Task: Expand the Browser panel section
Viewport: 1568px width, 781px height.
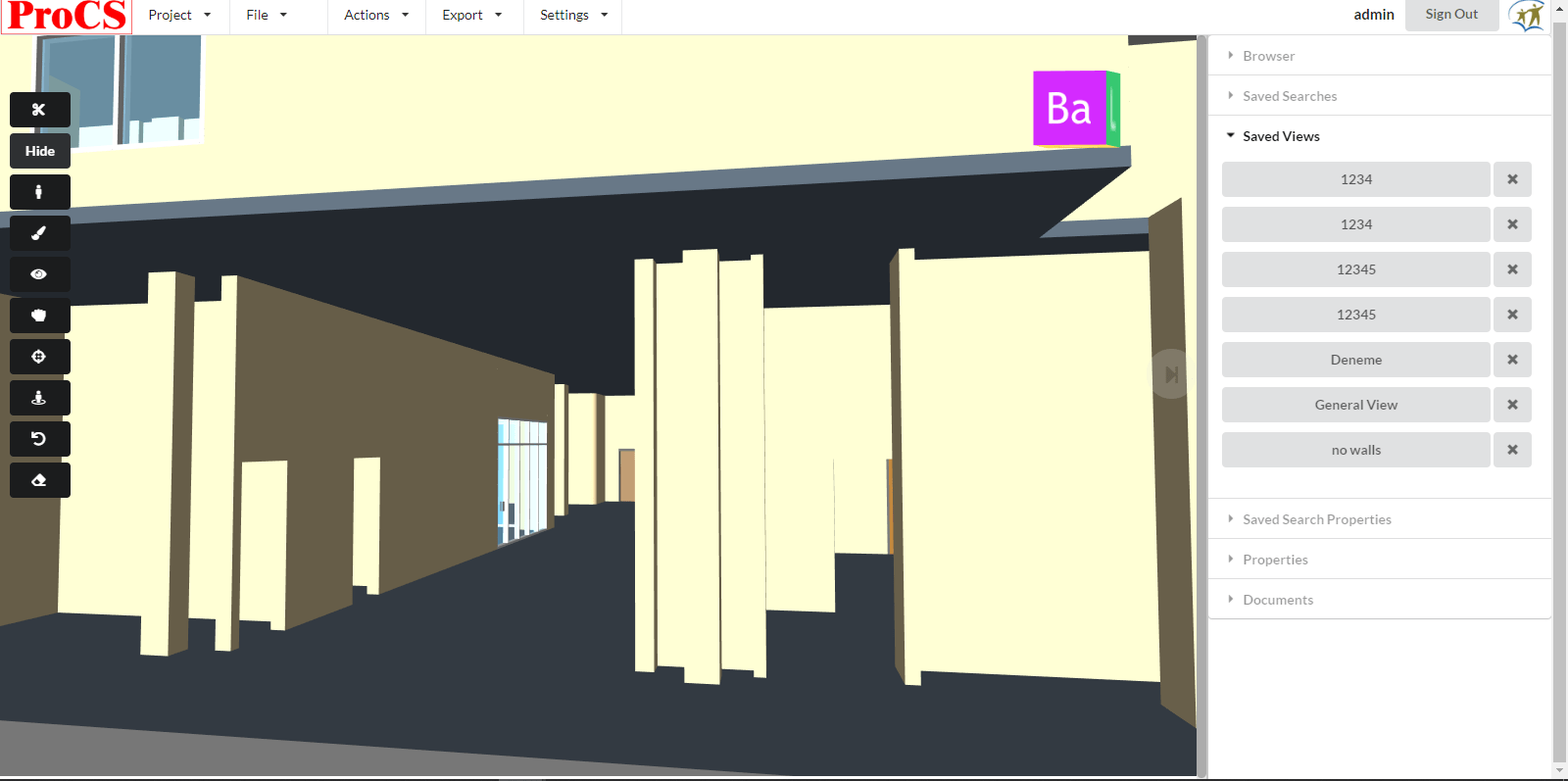Action: (x=1268, y=56)
